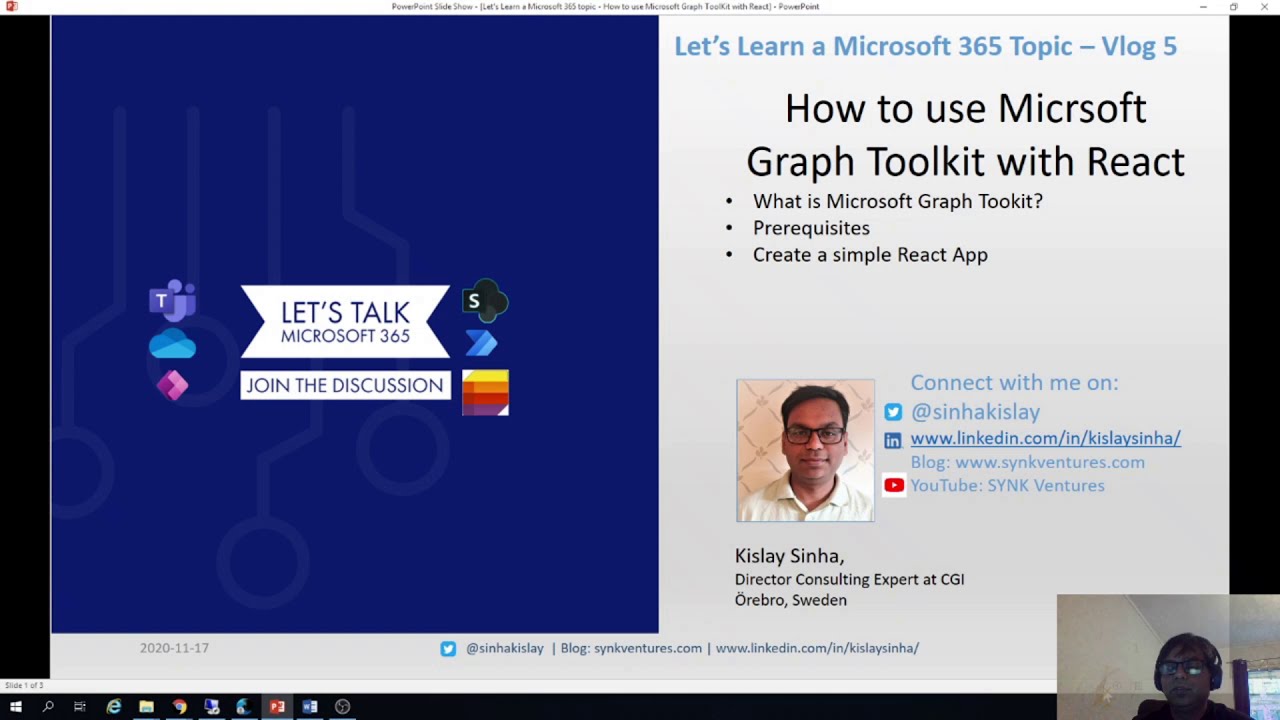Open Task View on the taskbar
Image resolution: width=1280 pixels, height=720 pixels.
click(x=80, y=707)
